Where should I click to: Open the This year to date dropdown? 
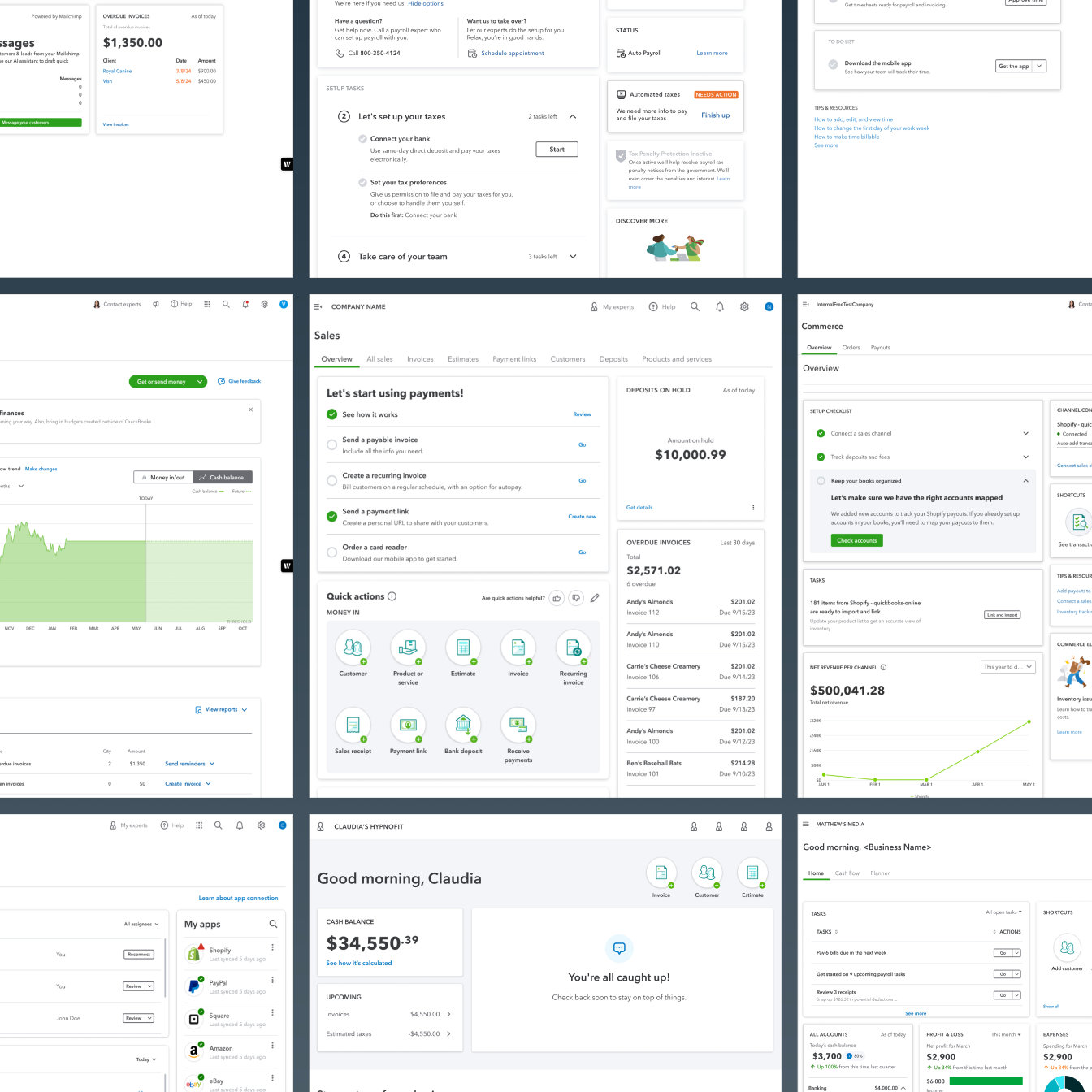tap(1007, 667)
